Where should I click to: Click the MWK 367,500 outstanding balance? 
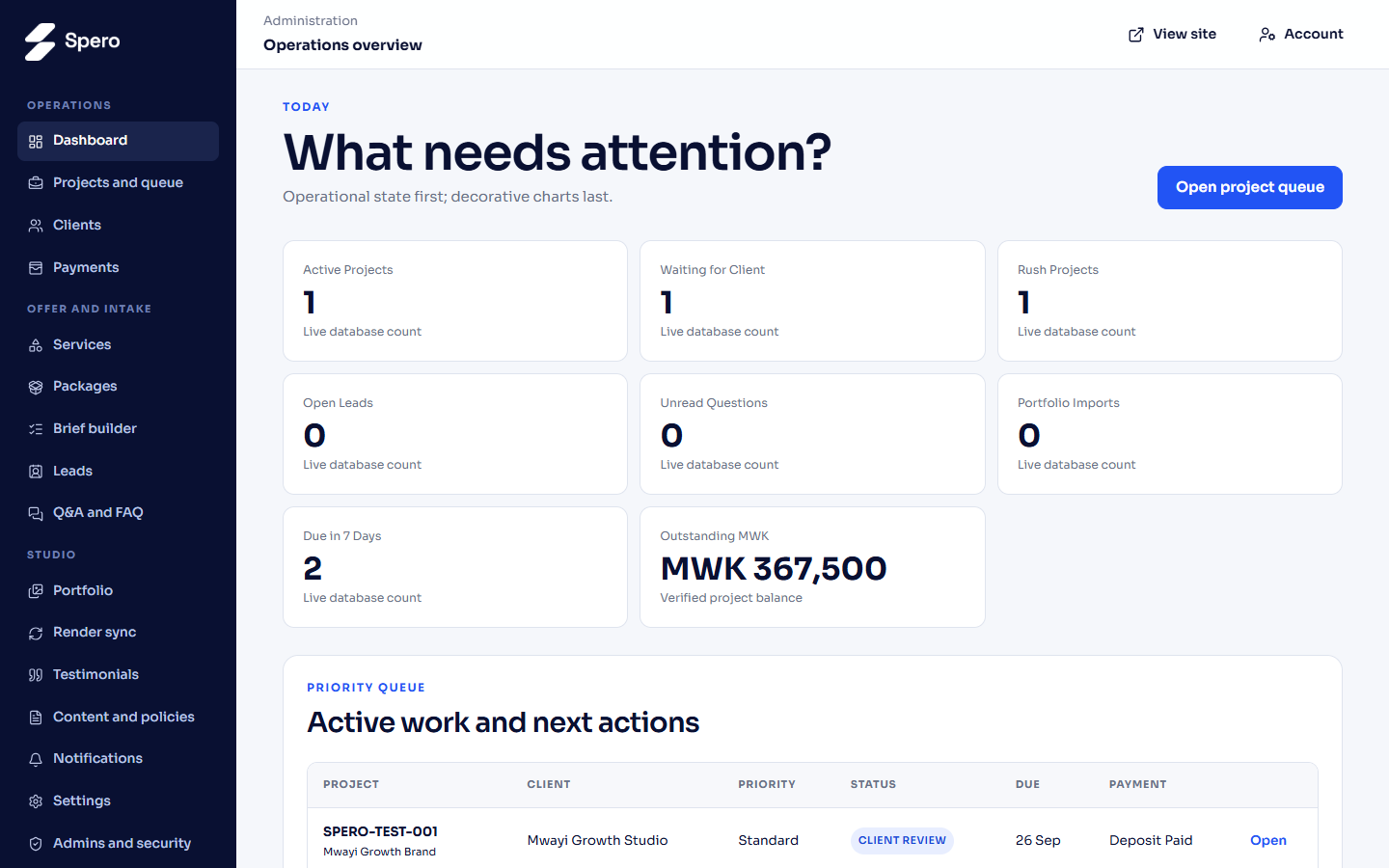774,569
